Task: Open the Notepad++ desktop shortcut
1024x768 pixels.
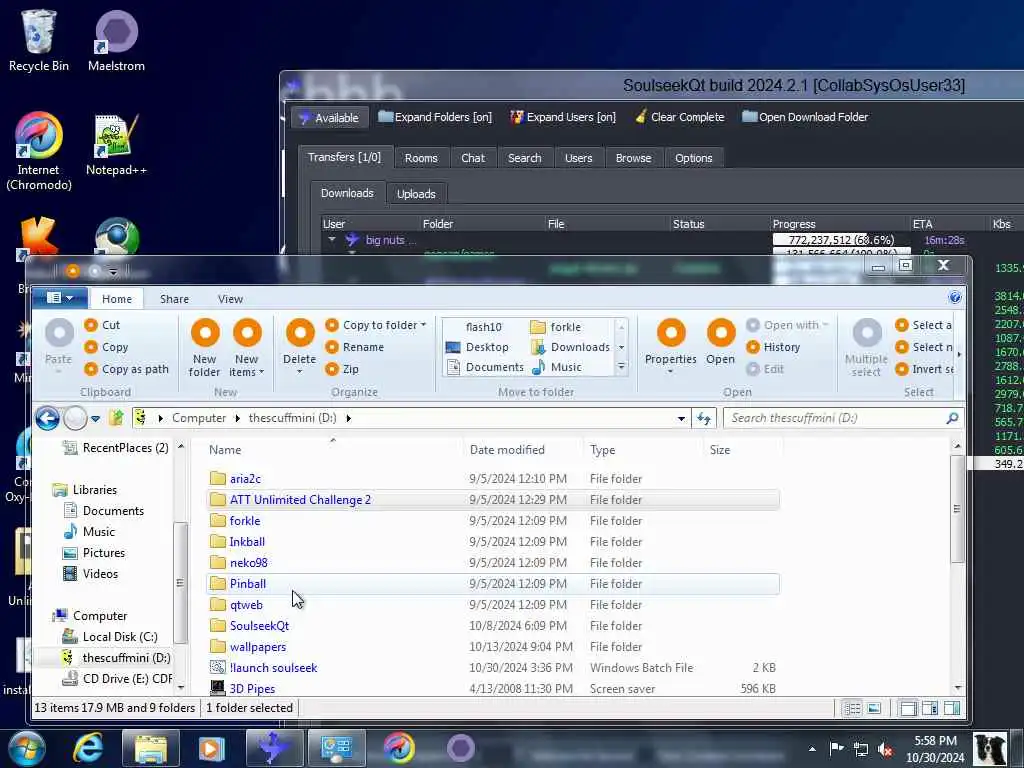Action: [x=116, y=145]
